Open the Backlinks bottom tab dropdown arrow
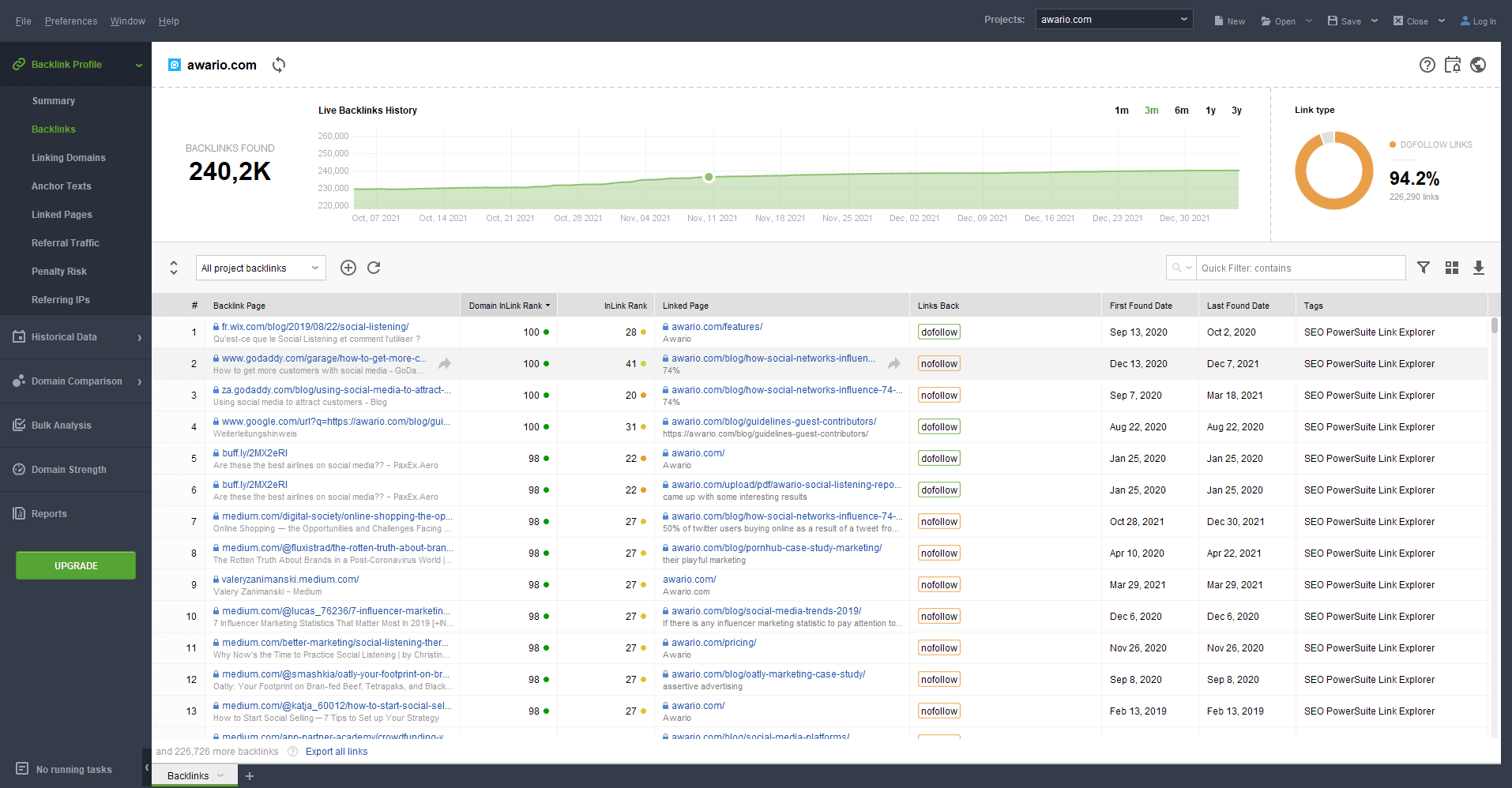The height and width of the screenshot is (788, 1512). pyautogui.click(x=221, y=775)
